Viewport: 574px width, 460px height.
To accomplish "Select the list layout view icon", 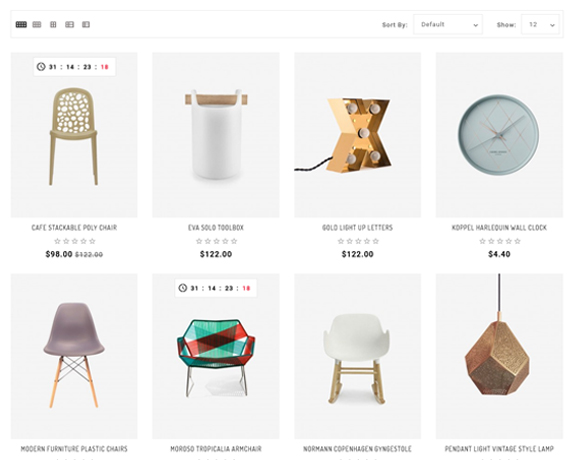I will (x=70, y=25).
